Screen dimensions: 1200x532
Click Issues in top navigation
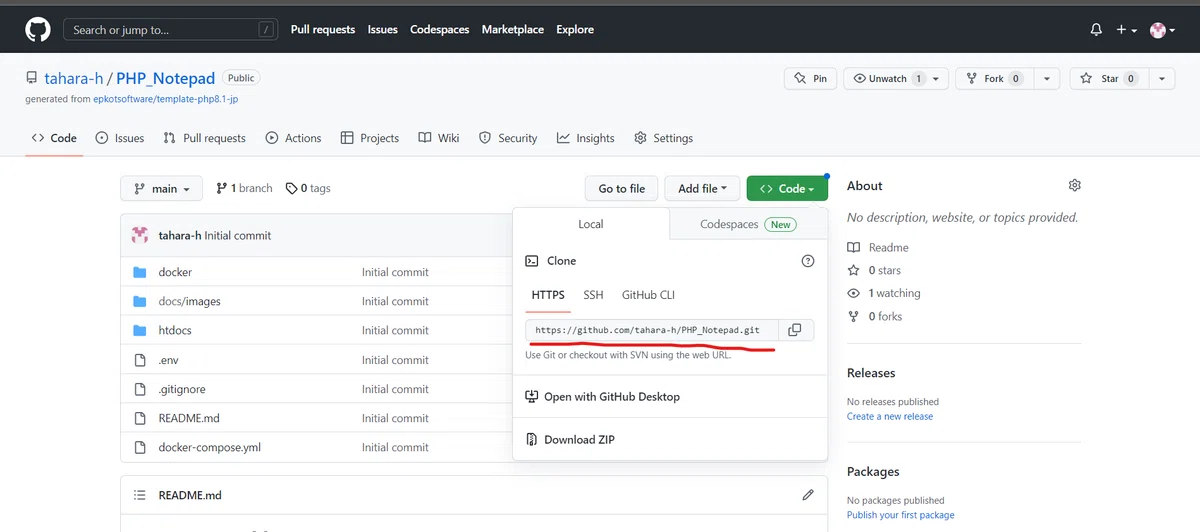[383, 30]
